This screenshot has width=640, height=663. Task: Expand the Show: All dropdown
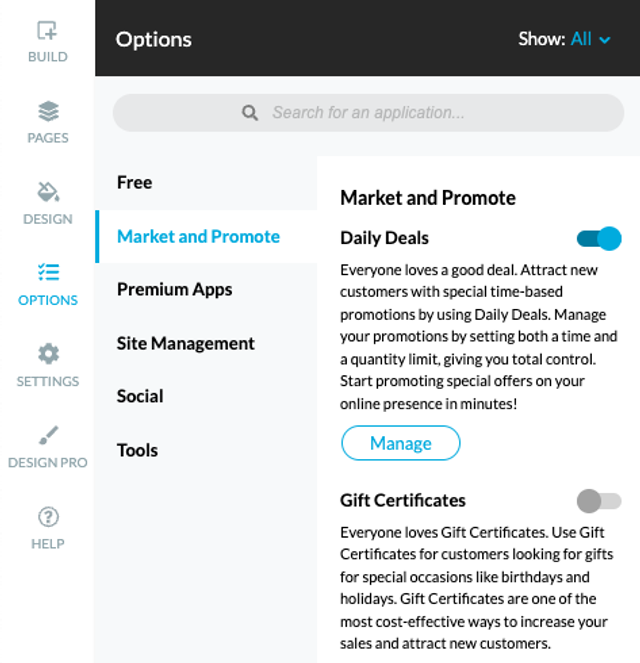tap(590, 39)
